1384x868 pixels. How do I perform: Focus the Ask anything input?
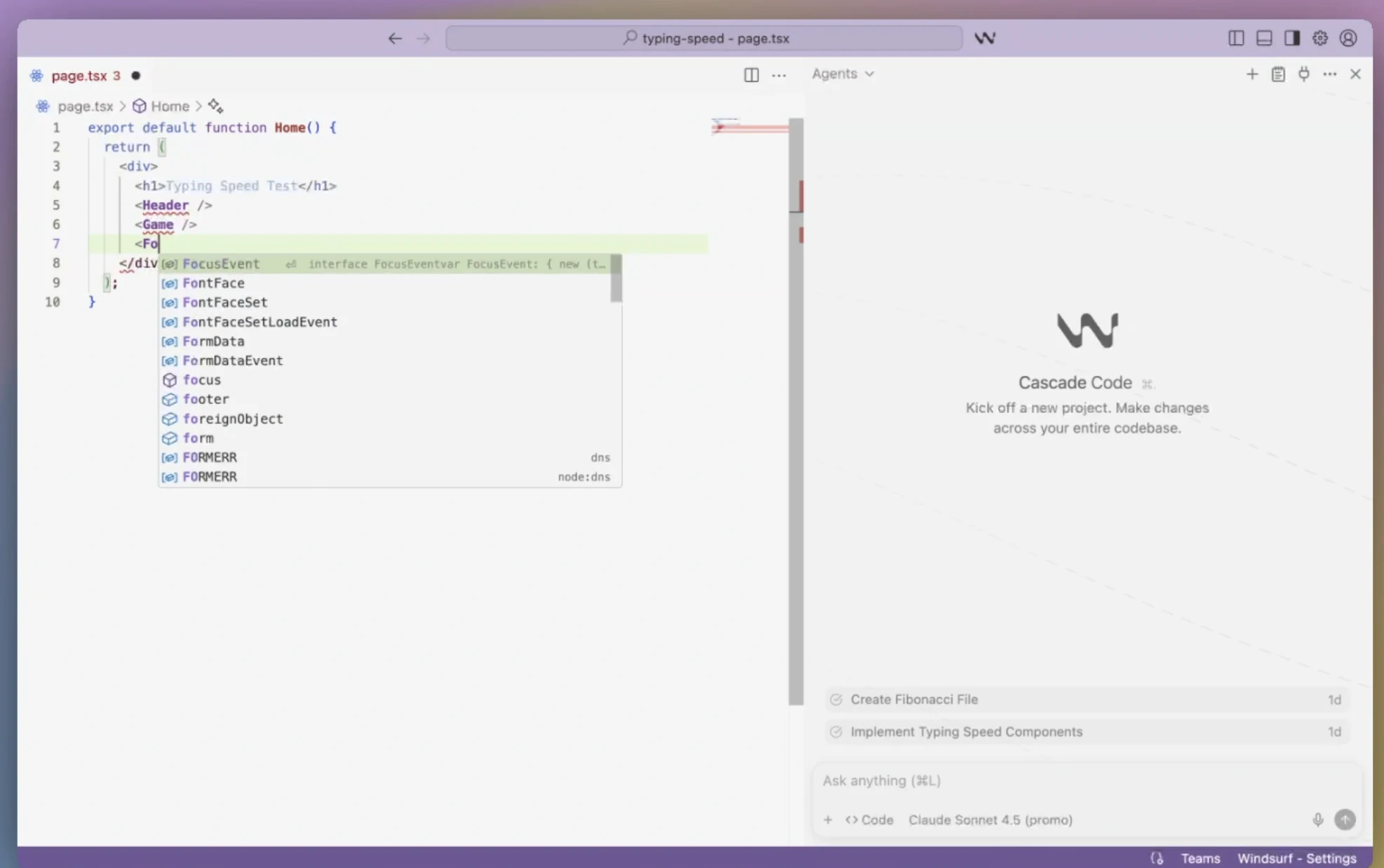(1087, 780)
